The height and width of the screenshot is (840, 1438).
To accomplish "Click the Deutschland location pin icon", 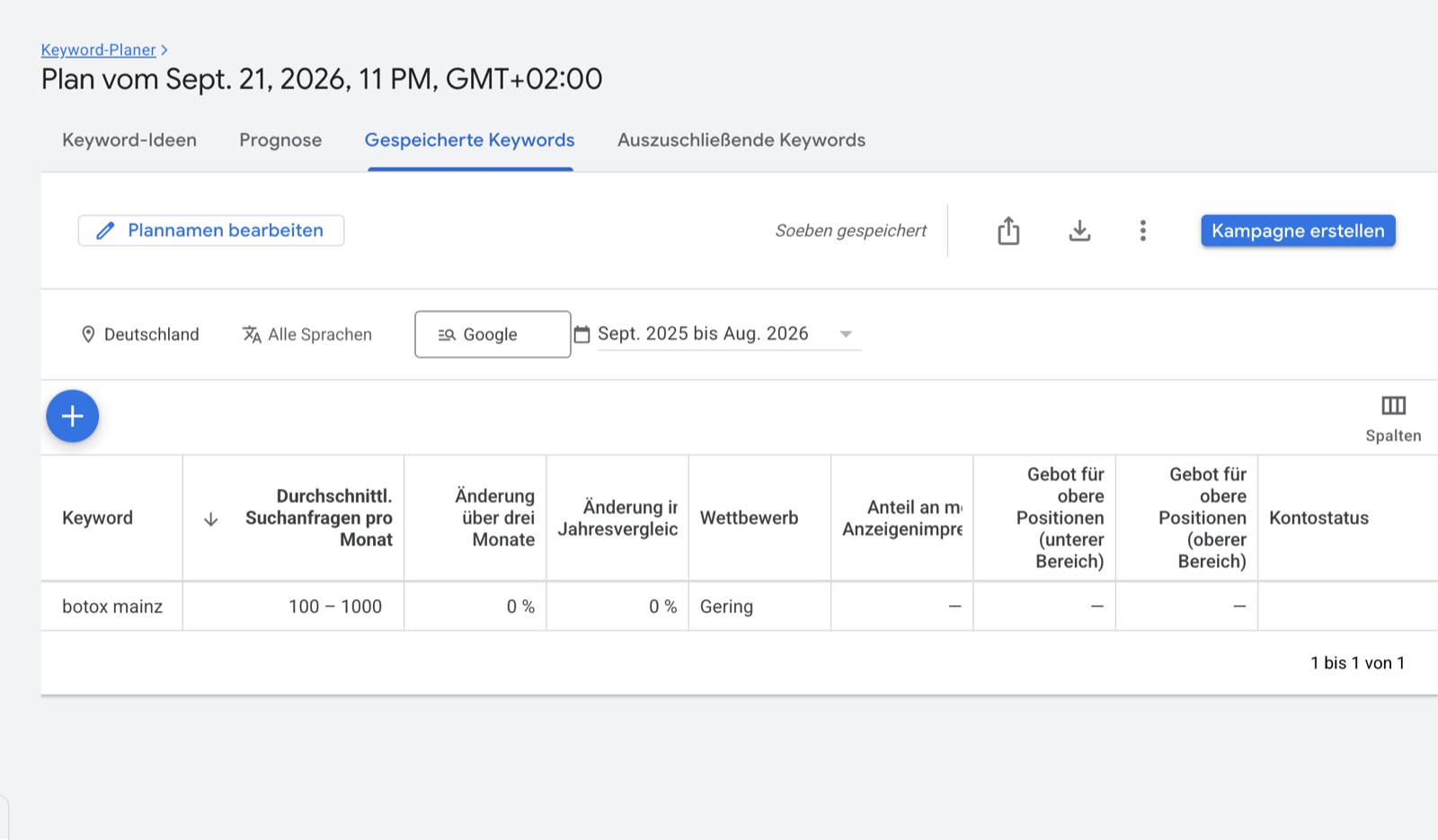I will click(x=88, y=334).
